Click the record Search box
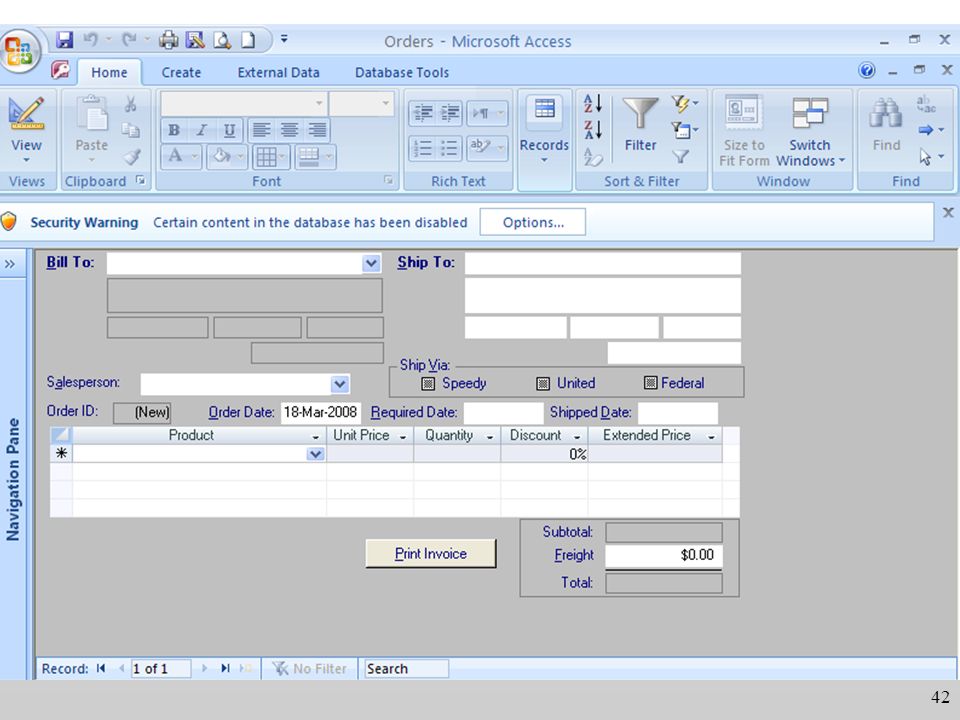960x720 pixels. pyautogui.click(x=407, y=669)
